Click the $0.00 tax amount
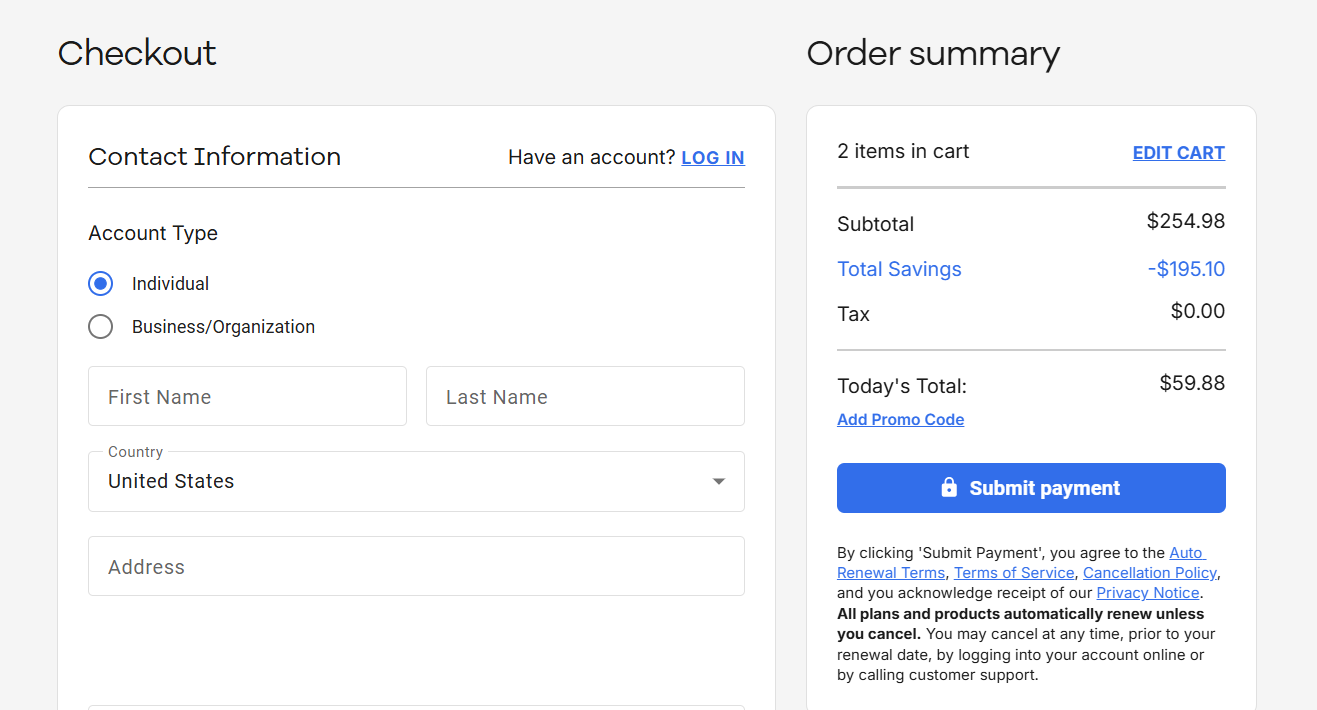1317x710 pixels. coord(1198,311)
